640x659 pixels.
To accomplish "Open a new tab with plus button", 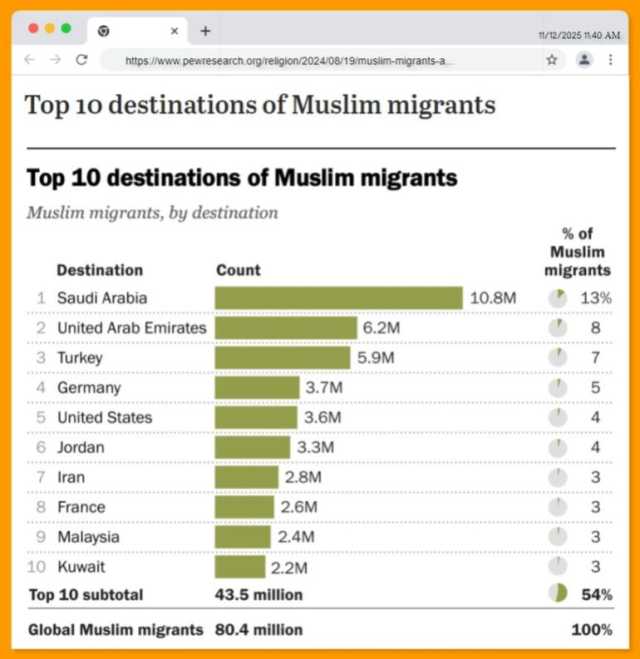I will [205, 30].
